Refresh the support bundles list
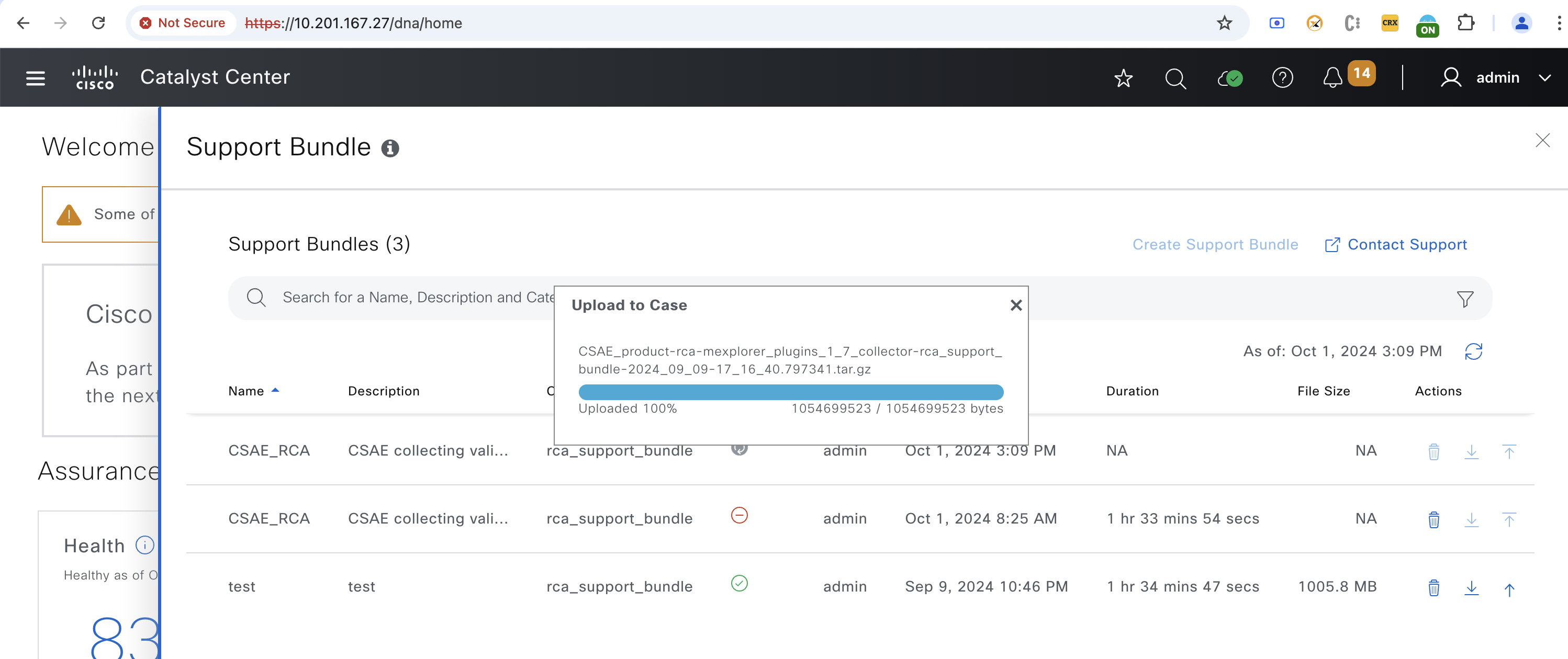This screenshot has width=1568, height=659. click(x=1473, y=351)
